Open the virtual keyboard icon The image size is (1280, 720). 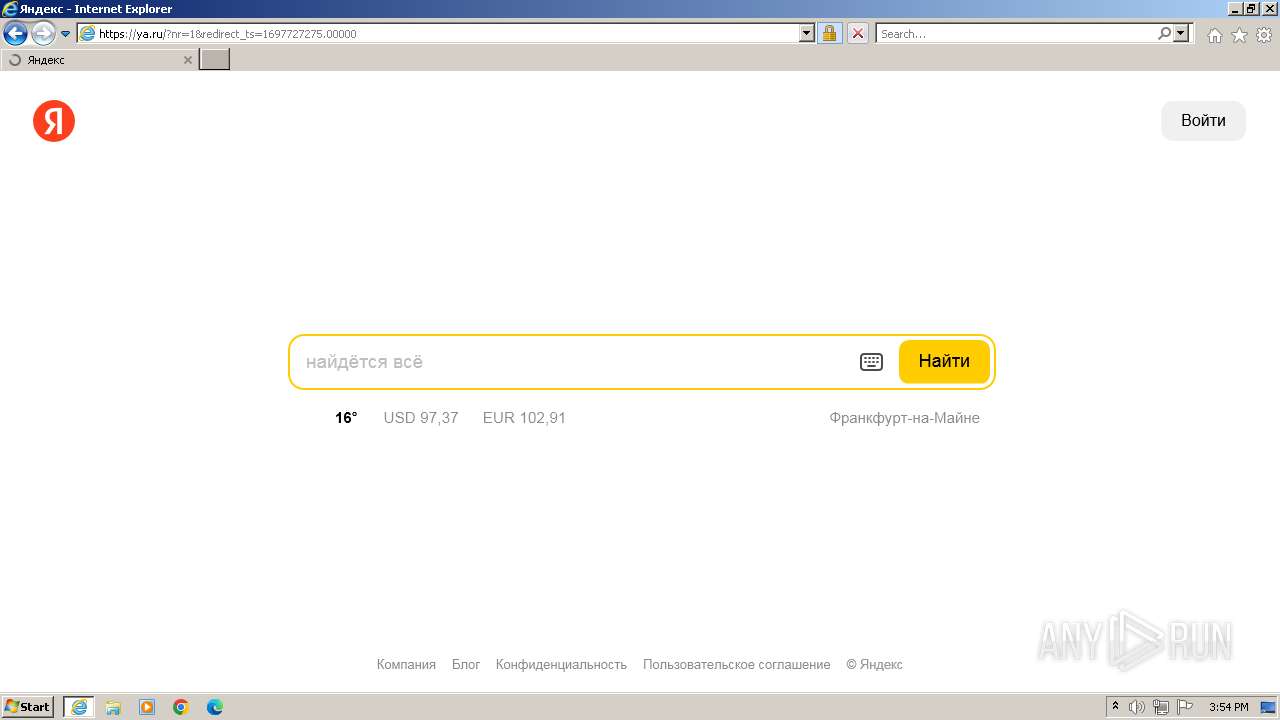coord(871,362)
